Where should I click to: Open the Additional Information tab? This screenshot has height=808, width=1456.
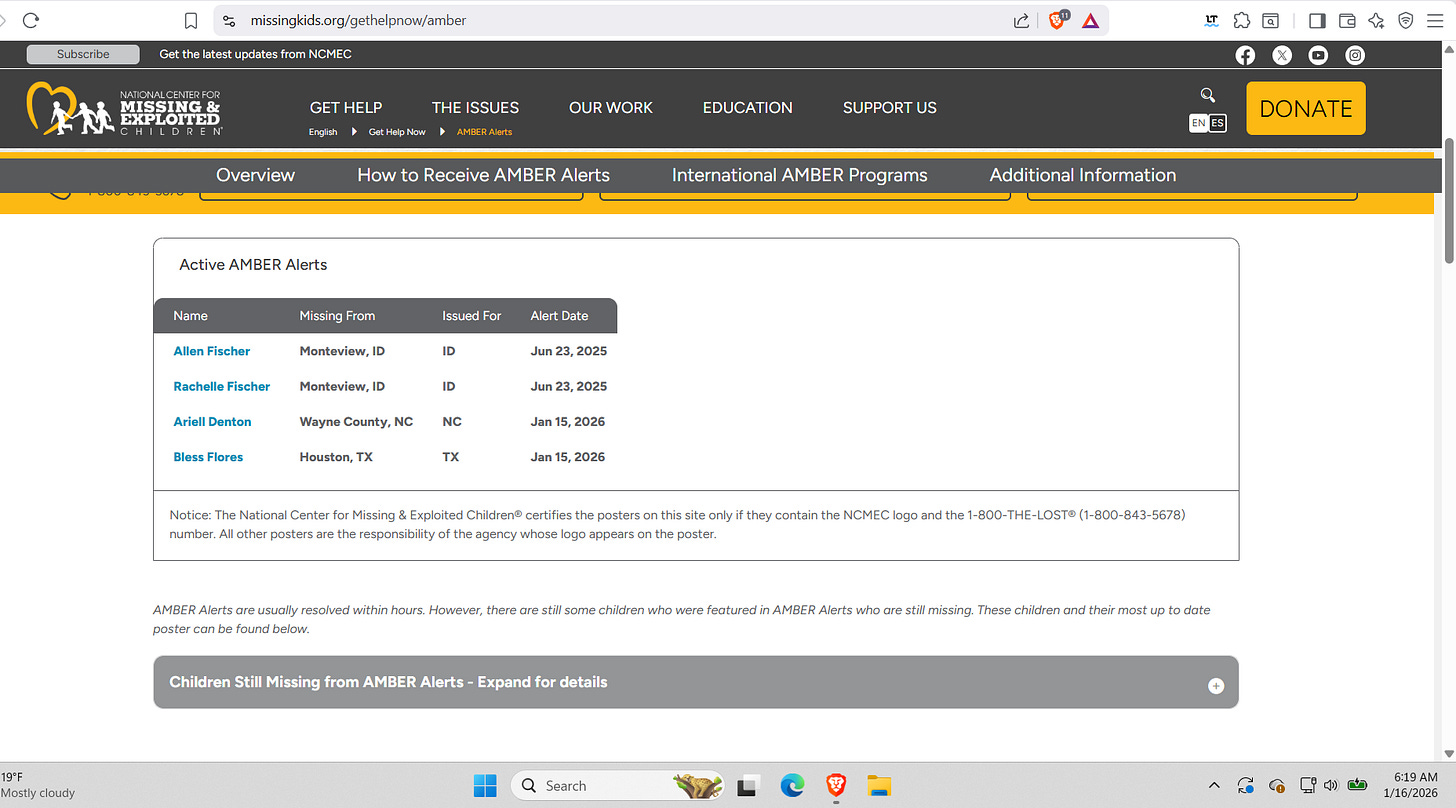click(1083, 175)
